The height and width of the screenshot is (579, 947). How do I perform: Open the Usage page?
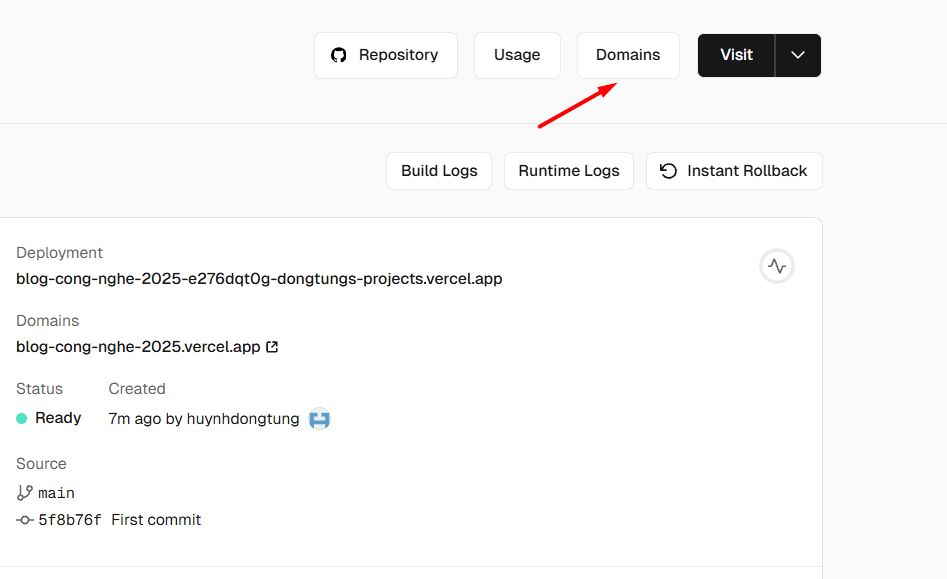[x=517, y=55]
